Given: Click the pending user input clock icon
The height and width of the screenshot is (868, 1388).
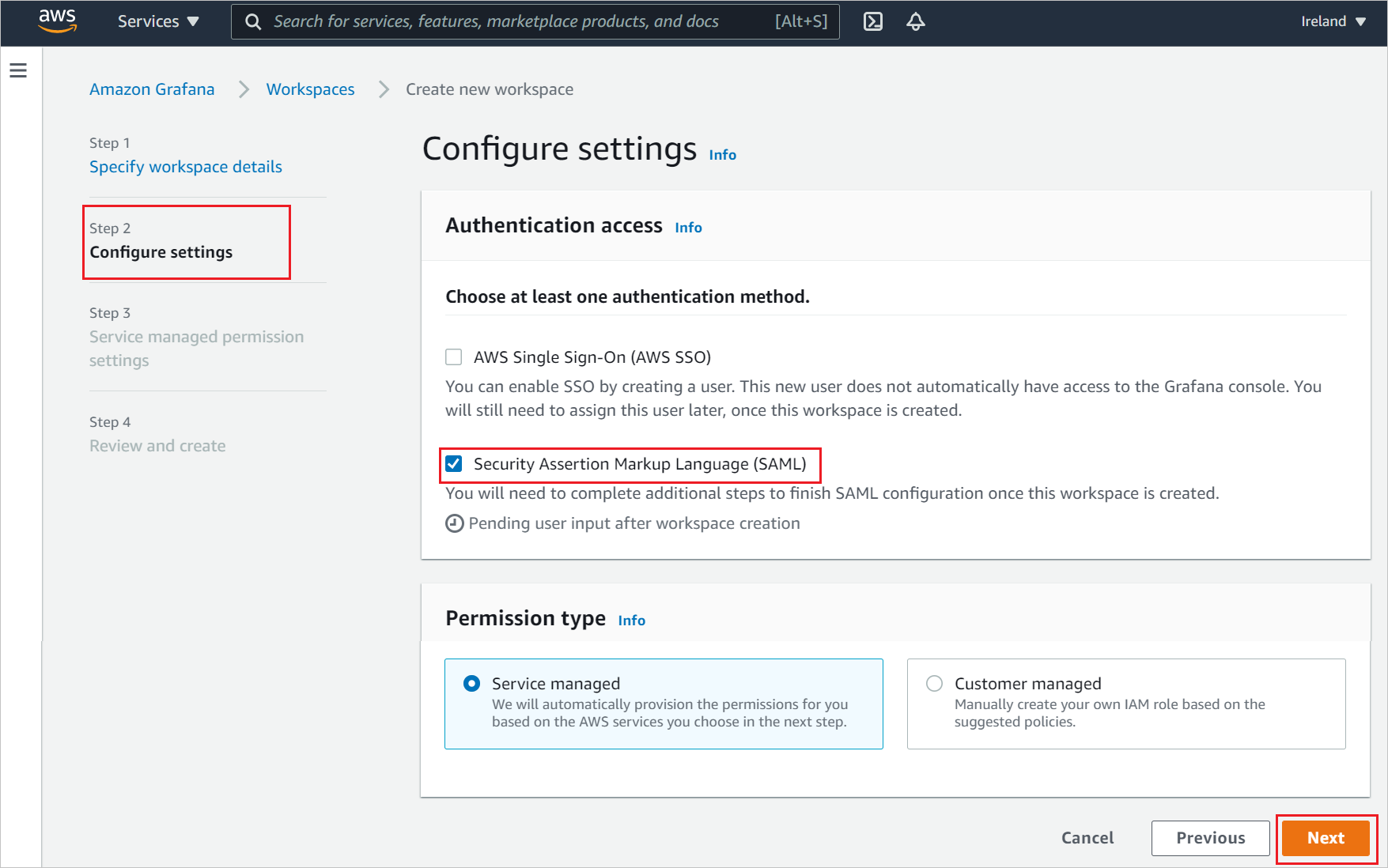Looking at the screenshot, I should pos(454,523).
